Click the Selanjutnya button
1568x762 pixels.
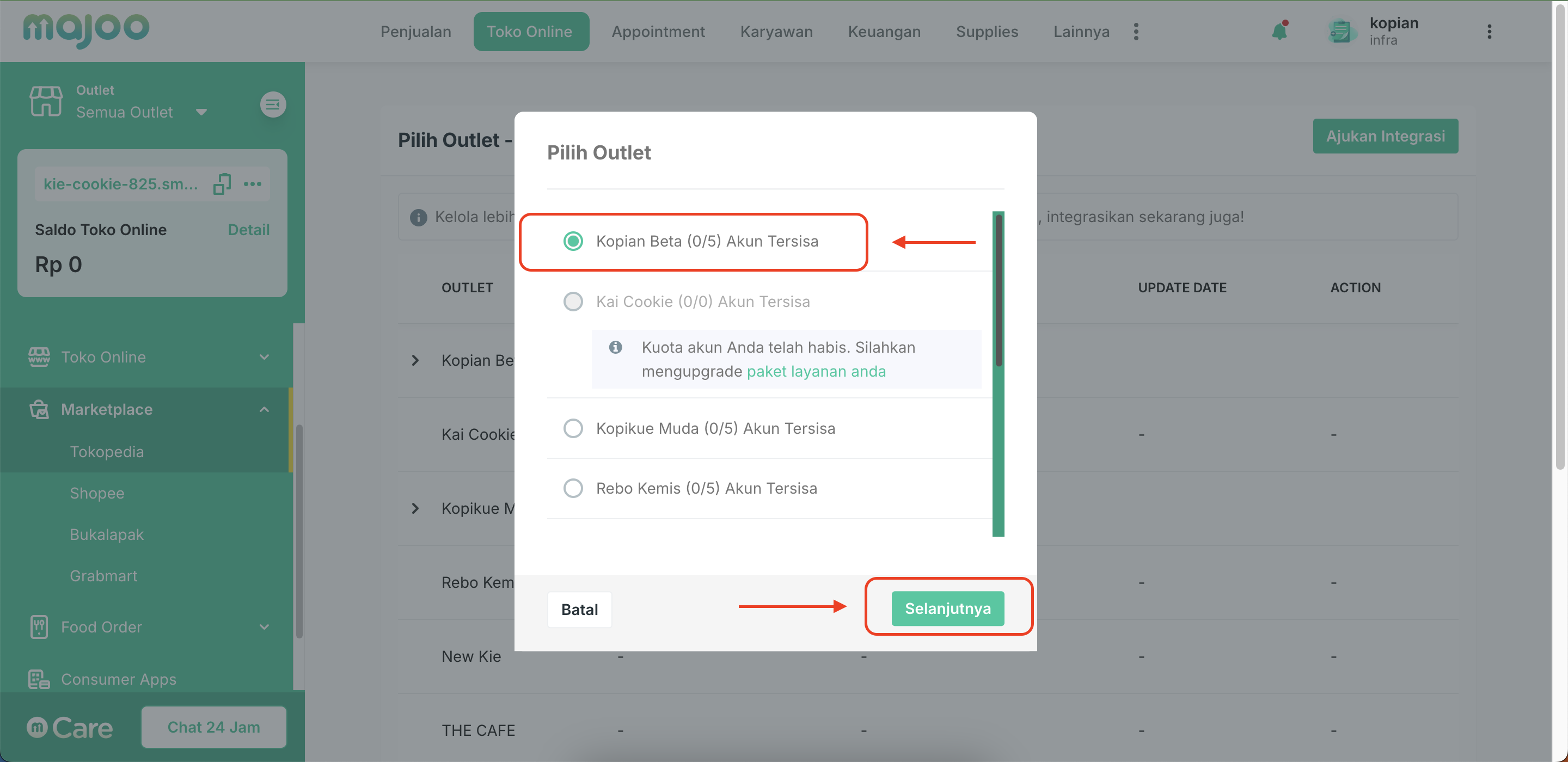947,608
